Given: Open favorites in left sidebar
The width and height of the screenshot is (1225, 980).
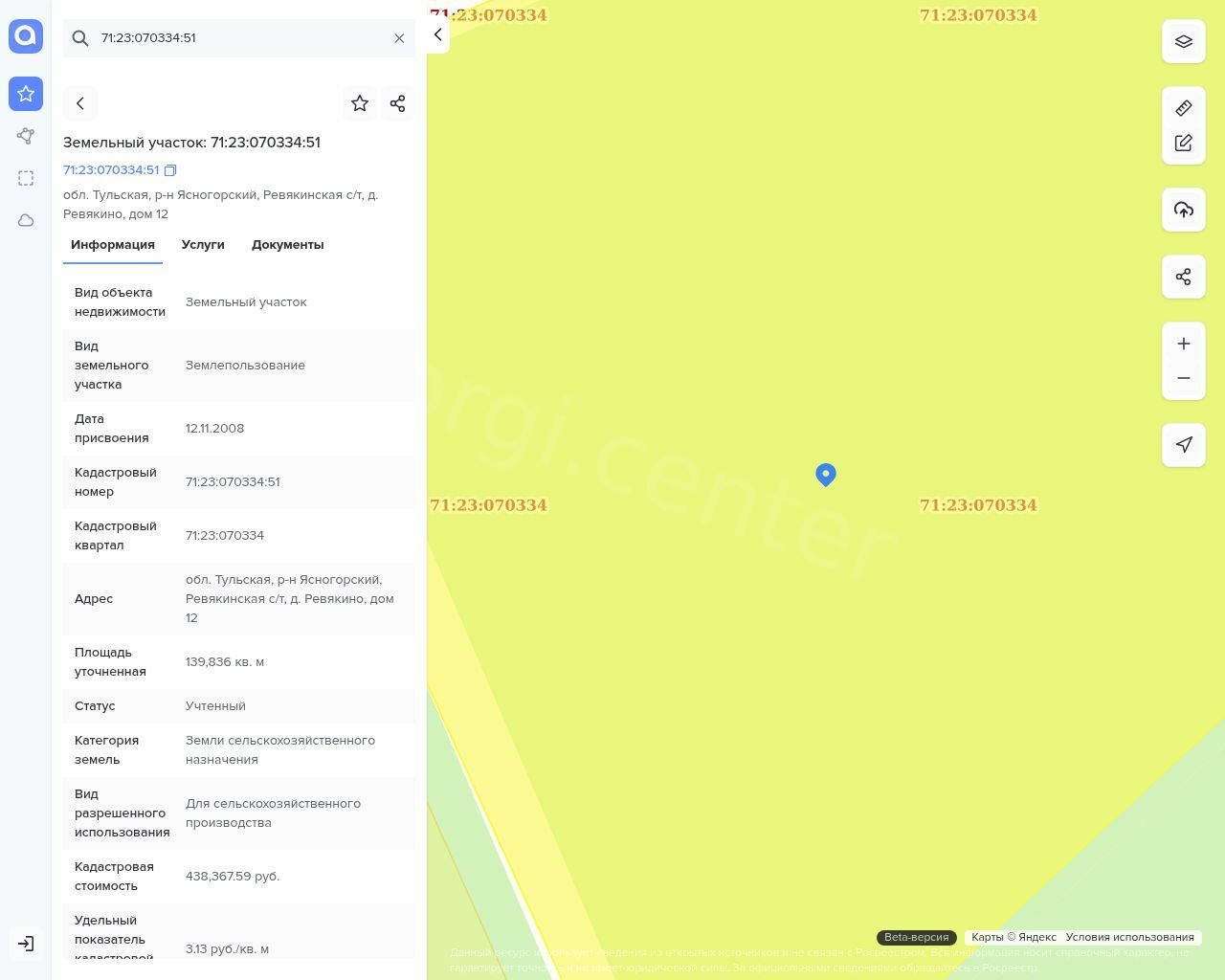Looking at the screenshot, I should 26,94.
